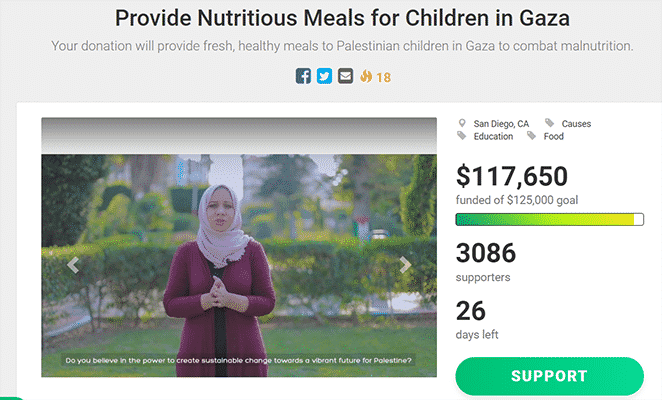The width and height of the screenshot is (662, 400).
Task: Click the tag icon beside Education
Action: [x=461, y=136]
